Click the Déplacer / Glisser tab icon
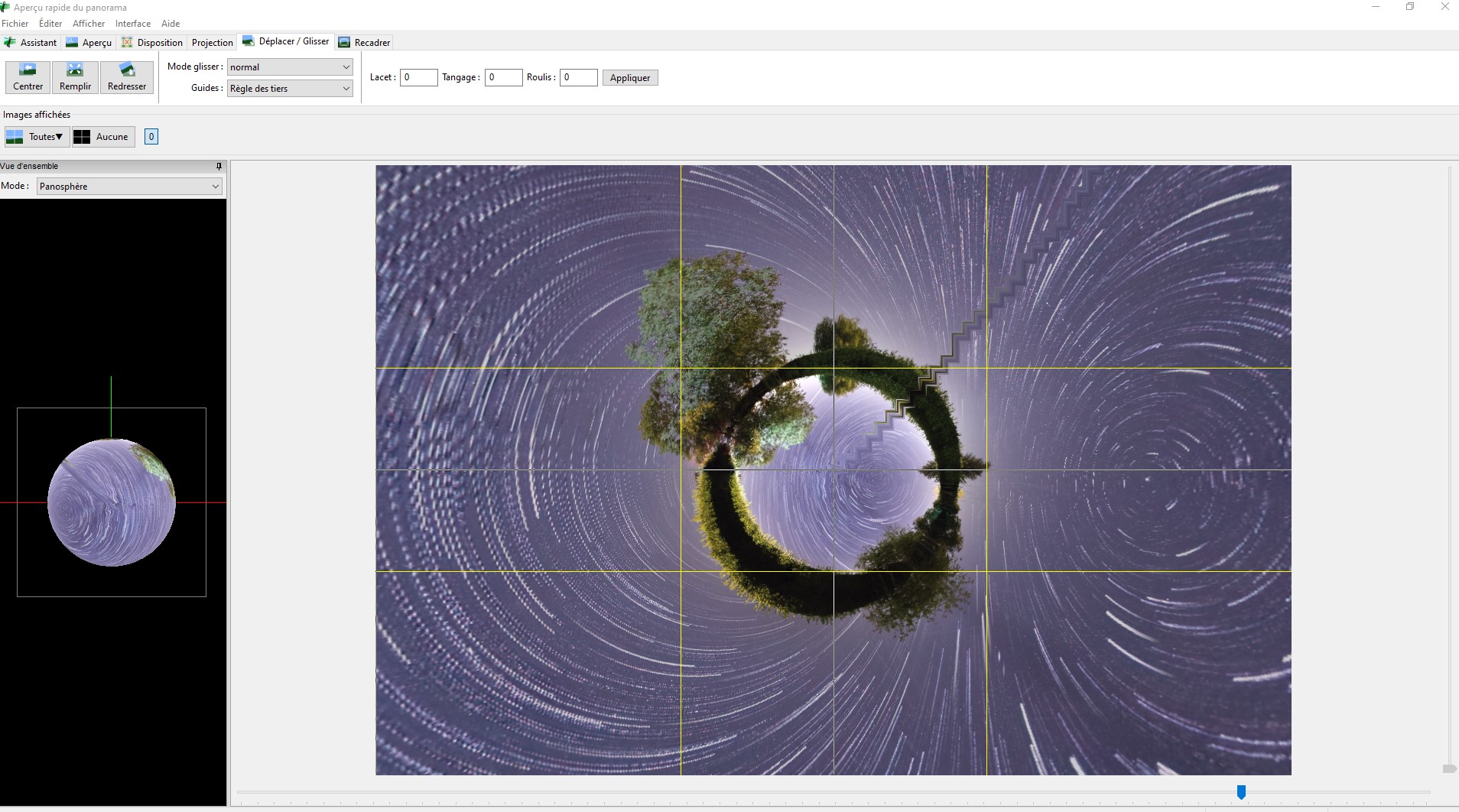Viewport: 1459px width, 812px height. (x=249, y=41)
